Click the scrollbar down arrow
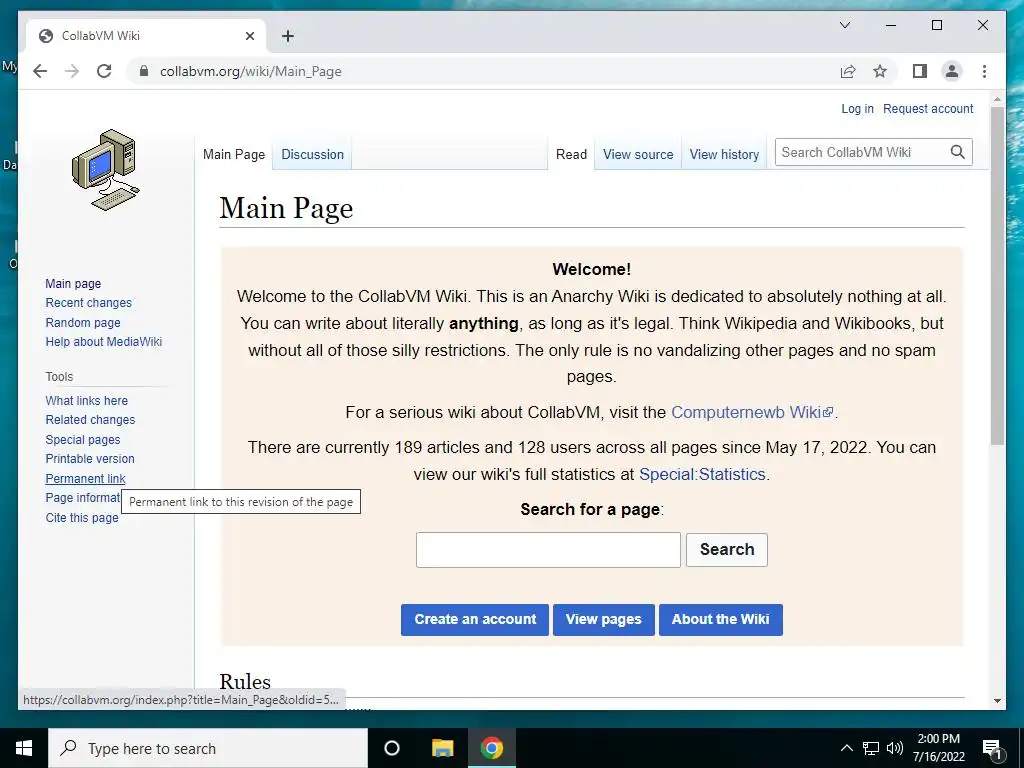The image size is (1024, 768). click(997, 701)
